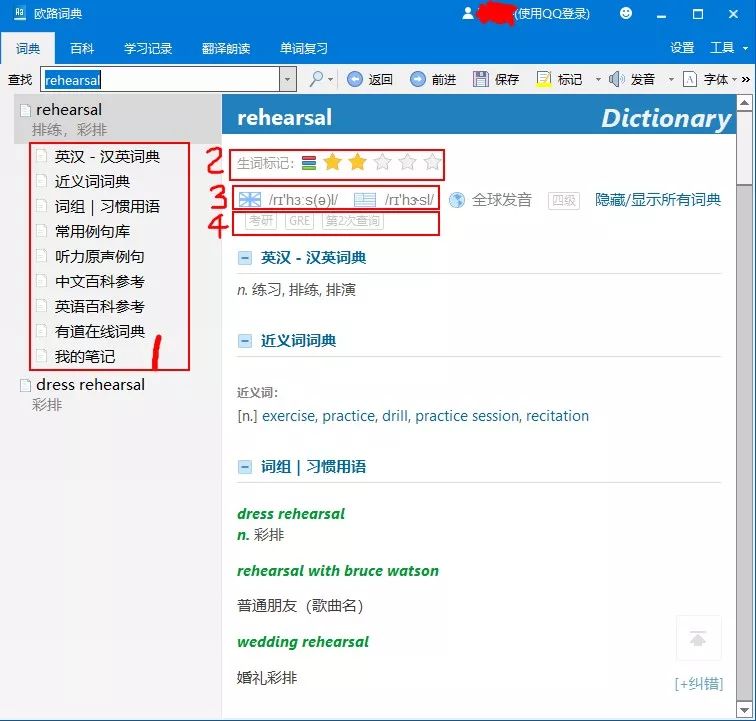Open the 字体 dropdown arrow
The width and height of the screenshot is (756, 721).
click(x=734, y=79)
